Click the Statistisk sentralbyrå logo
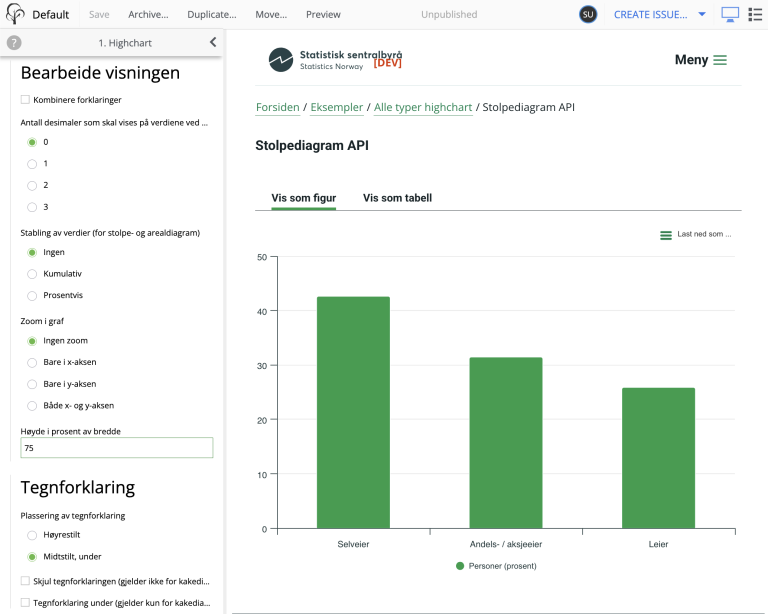The width and height of the screenshot is (768, 614). point(335,59)
